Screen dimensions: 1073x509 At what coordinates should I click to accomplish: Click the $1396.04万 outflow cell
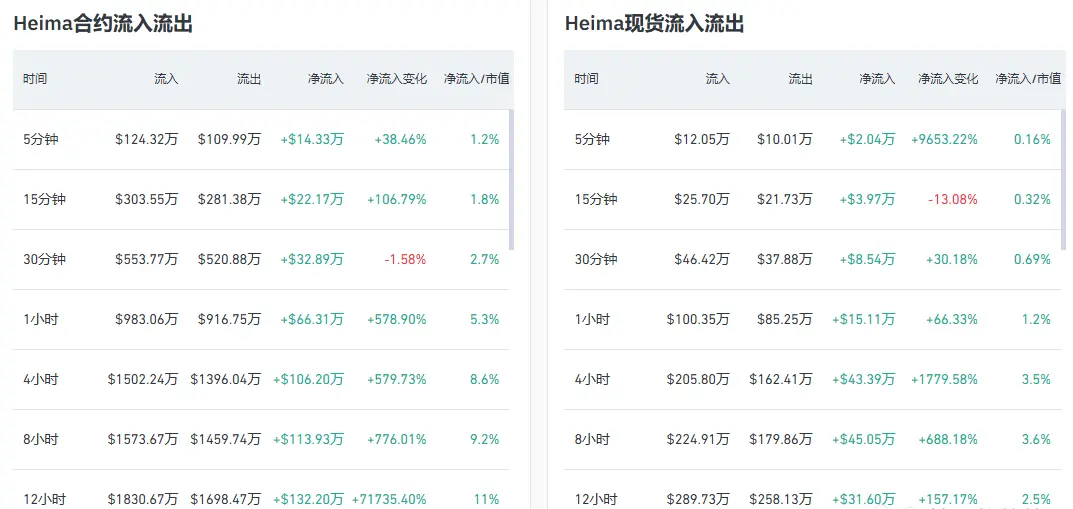[226, 379]
